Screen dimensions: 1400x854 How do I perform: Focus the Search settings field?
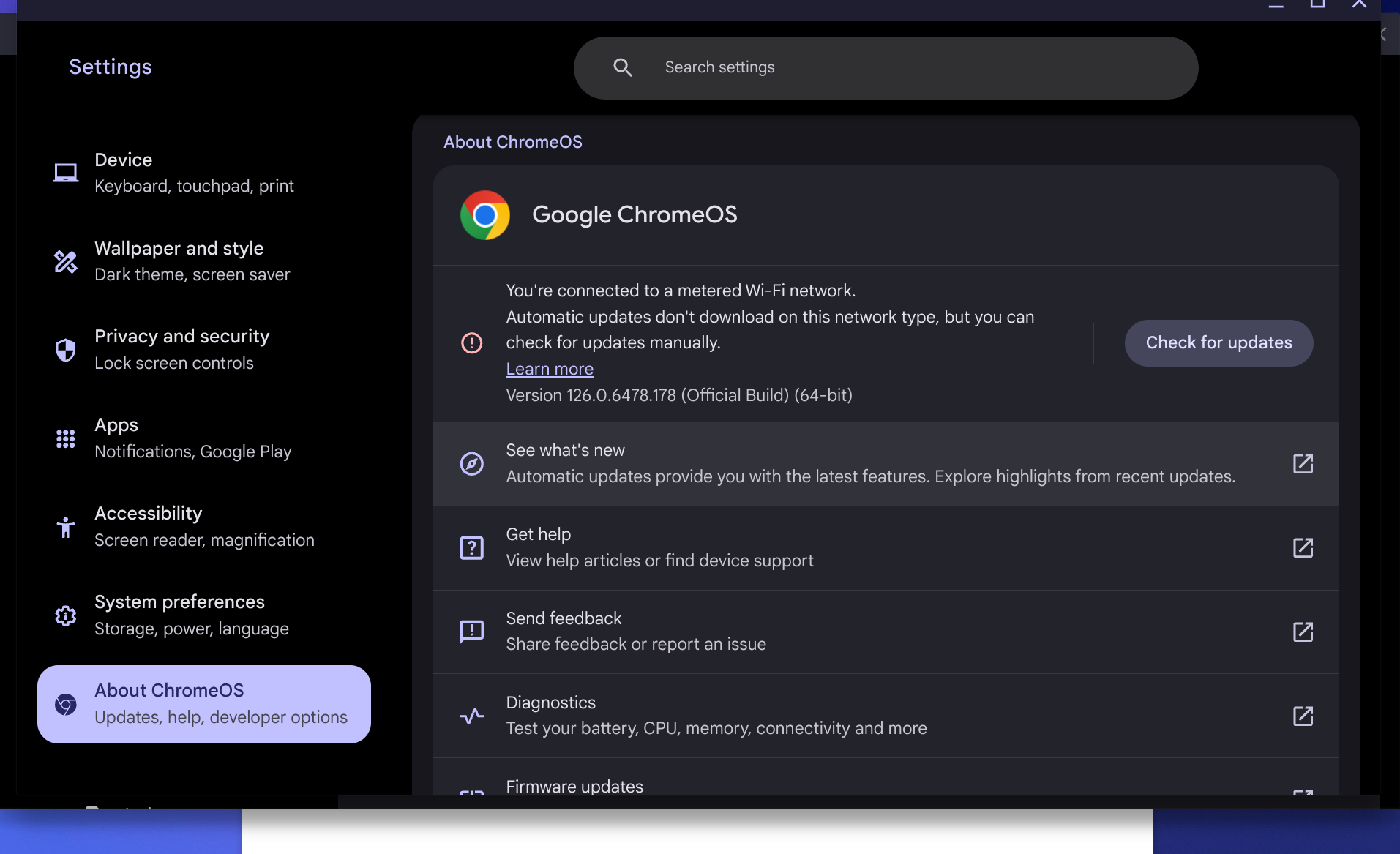coord(886,68)
